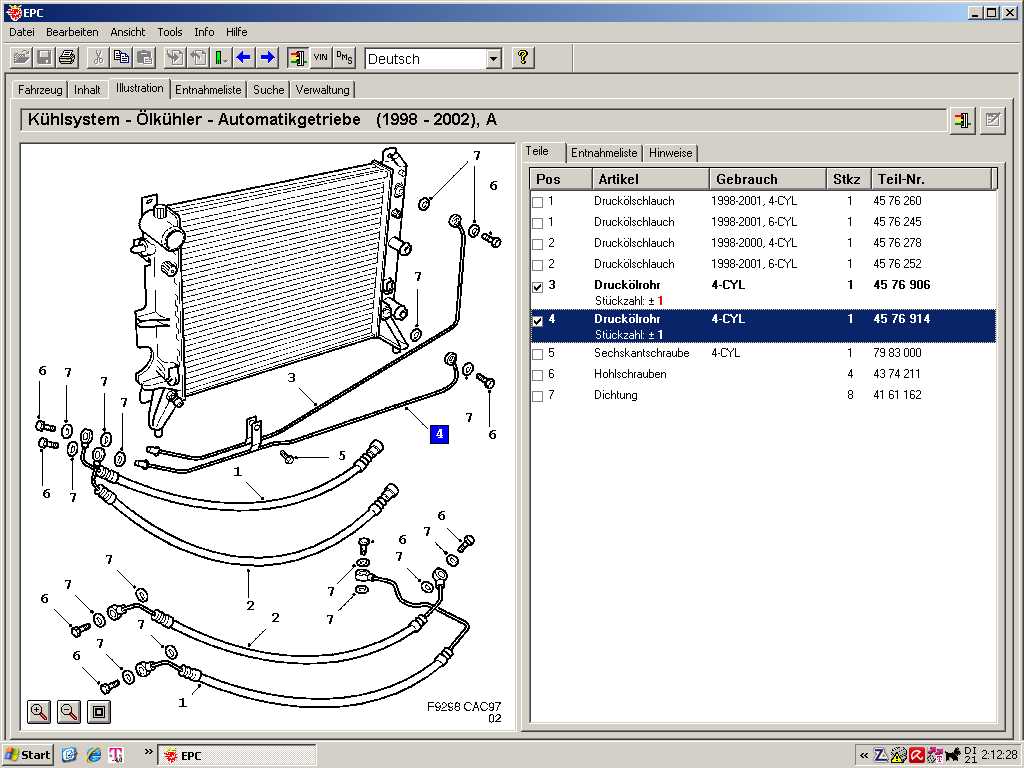Viewport: 1024px width, 768px height.
Task: Check Dichtung position 7 checkbox
Action: tap(537, 396)
